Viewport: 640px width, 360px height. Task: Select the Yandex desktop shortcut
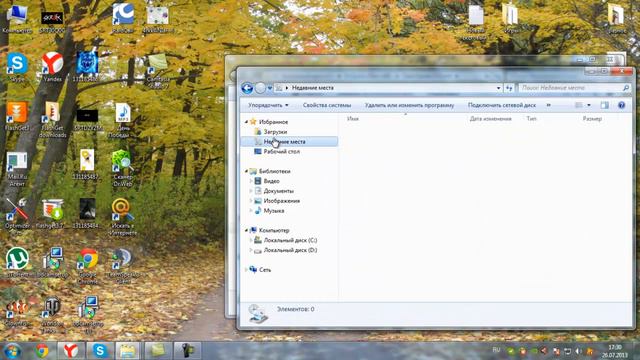coord(52,67)
